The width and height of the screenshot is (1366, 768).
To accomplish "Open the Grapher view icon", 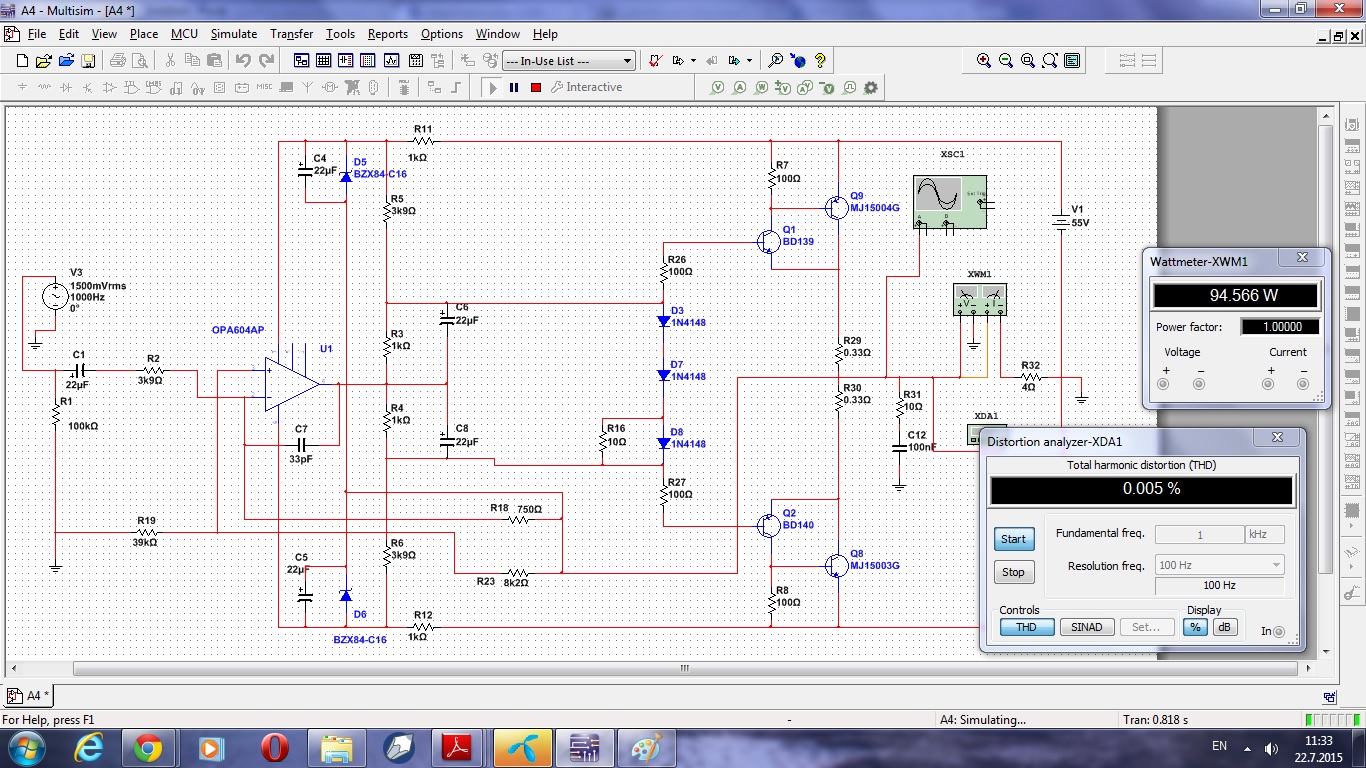I will coord(389,61).
